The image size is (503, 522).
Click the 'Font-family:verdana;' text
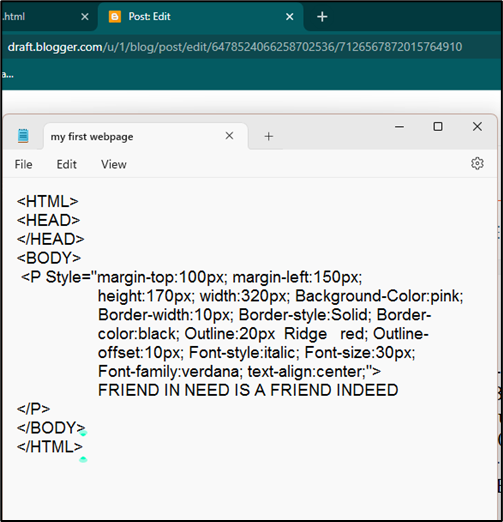pyautogui.click(x=170, y=372)
